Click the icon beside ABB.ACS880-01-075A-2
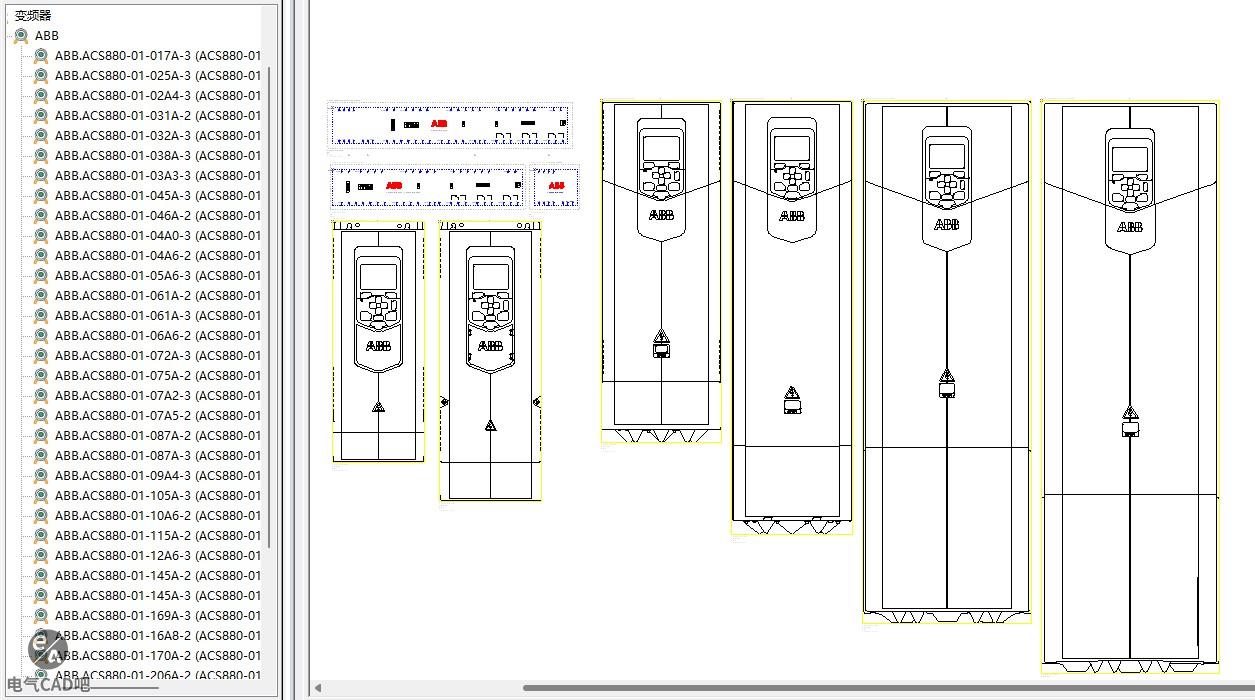 coord(41,375)
